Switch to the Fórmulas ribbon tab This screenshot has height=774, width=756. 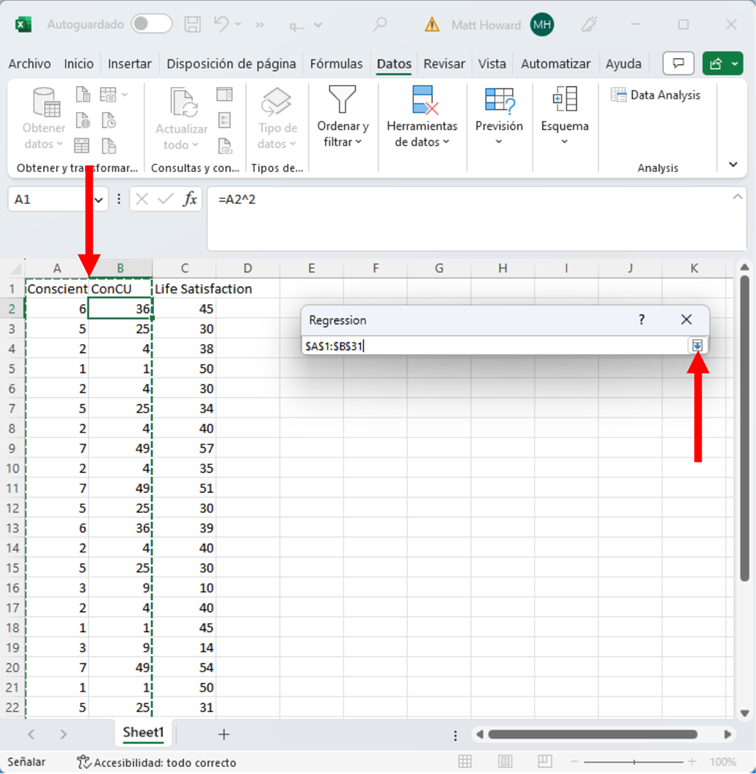coord(336,64)
